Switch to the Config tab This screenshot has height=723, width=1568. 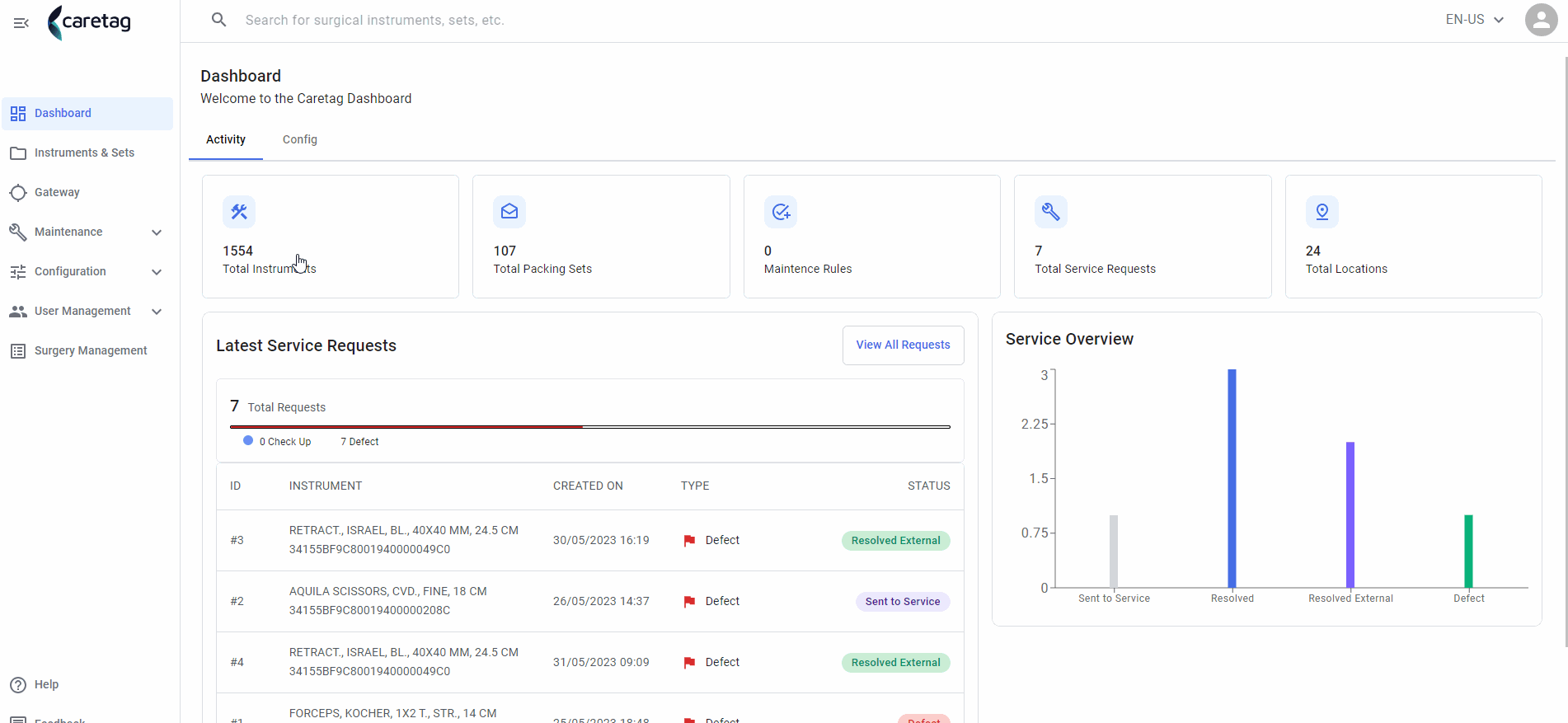click(x=300, y=139)
